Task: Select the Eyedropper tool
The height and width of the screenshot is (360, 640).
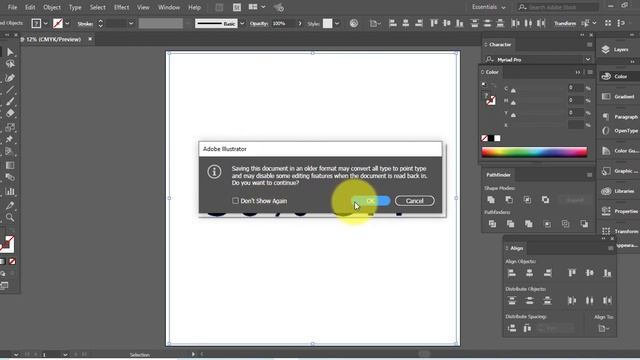Action: click(10, 205)
